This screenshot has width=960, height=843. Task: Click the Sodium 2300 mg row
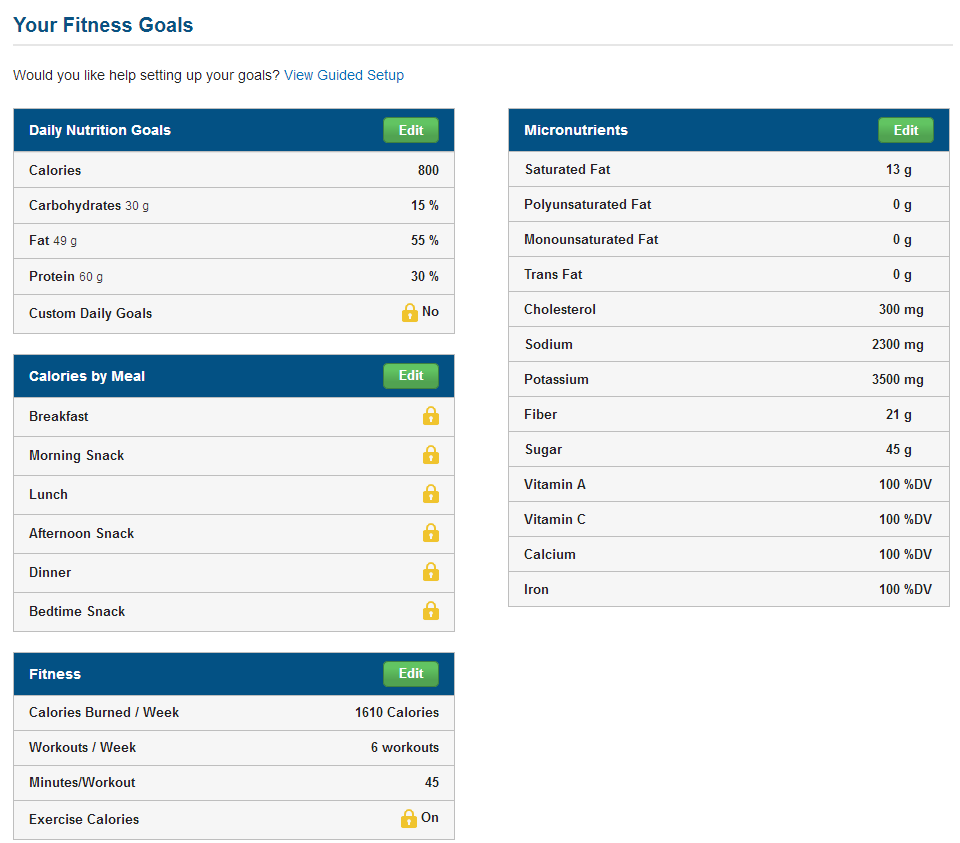729,344
